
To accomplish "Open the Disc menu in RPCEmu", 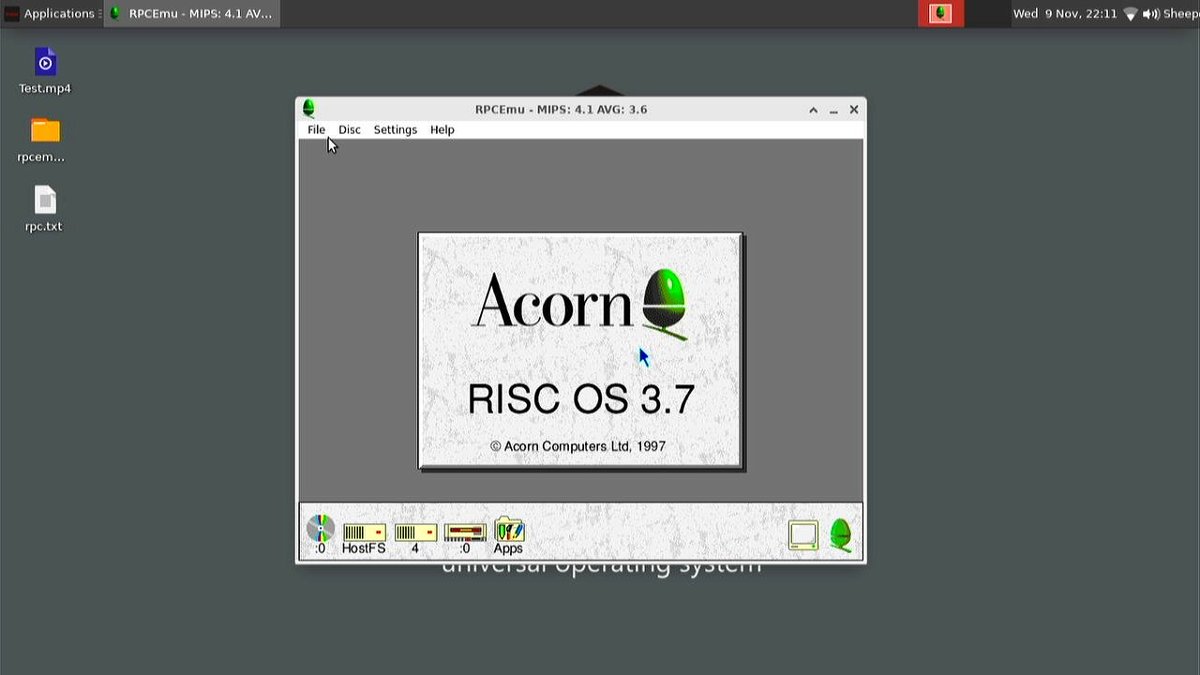I will pyautogui.click(x=349, y=130).
